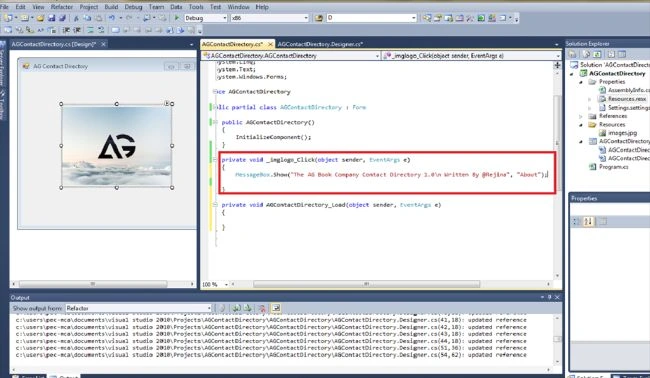Image resolution: width=650 pixels, height=378 pixels.
Task: Click the AG logo picture box on form
Action: click(x=116, y=146)
